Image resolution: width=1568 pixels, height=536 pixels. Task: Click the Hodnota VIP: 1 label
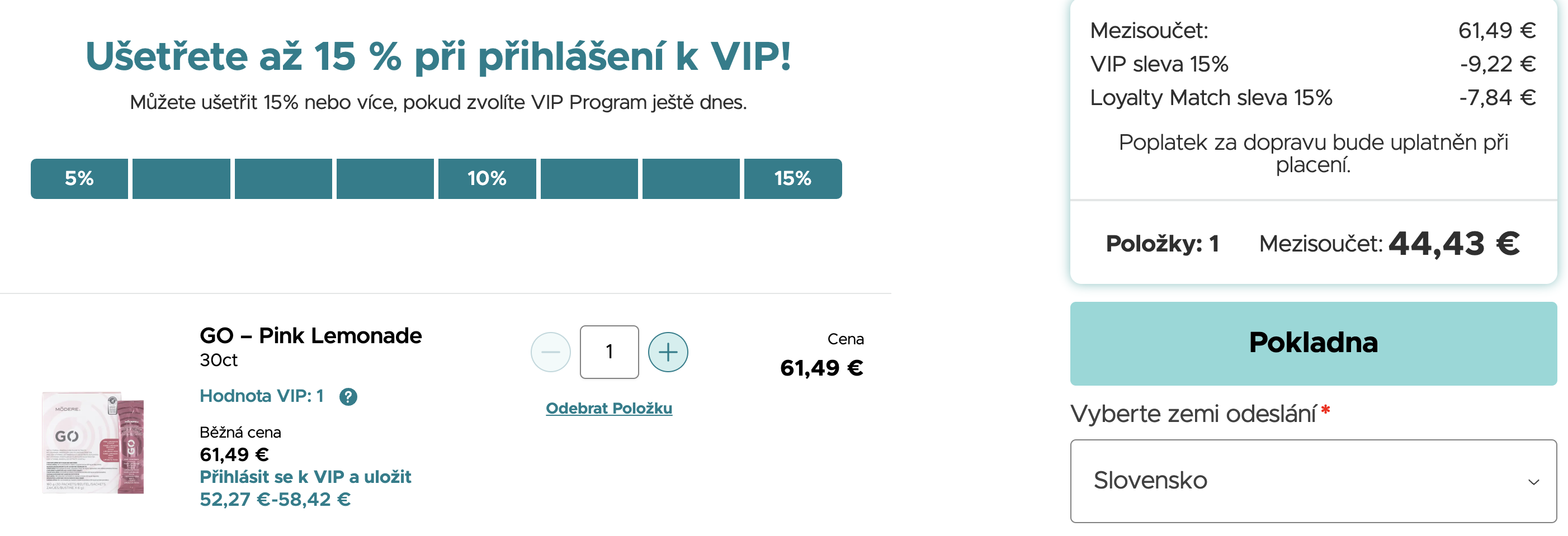(x=261, y=396)
